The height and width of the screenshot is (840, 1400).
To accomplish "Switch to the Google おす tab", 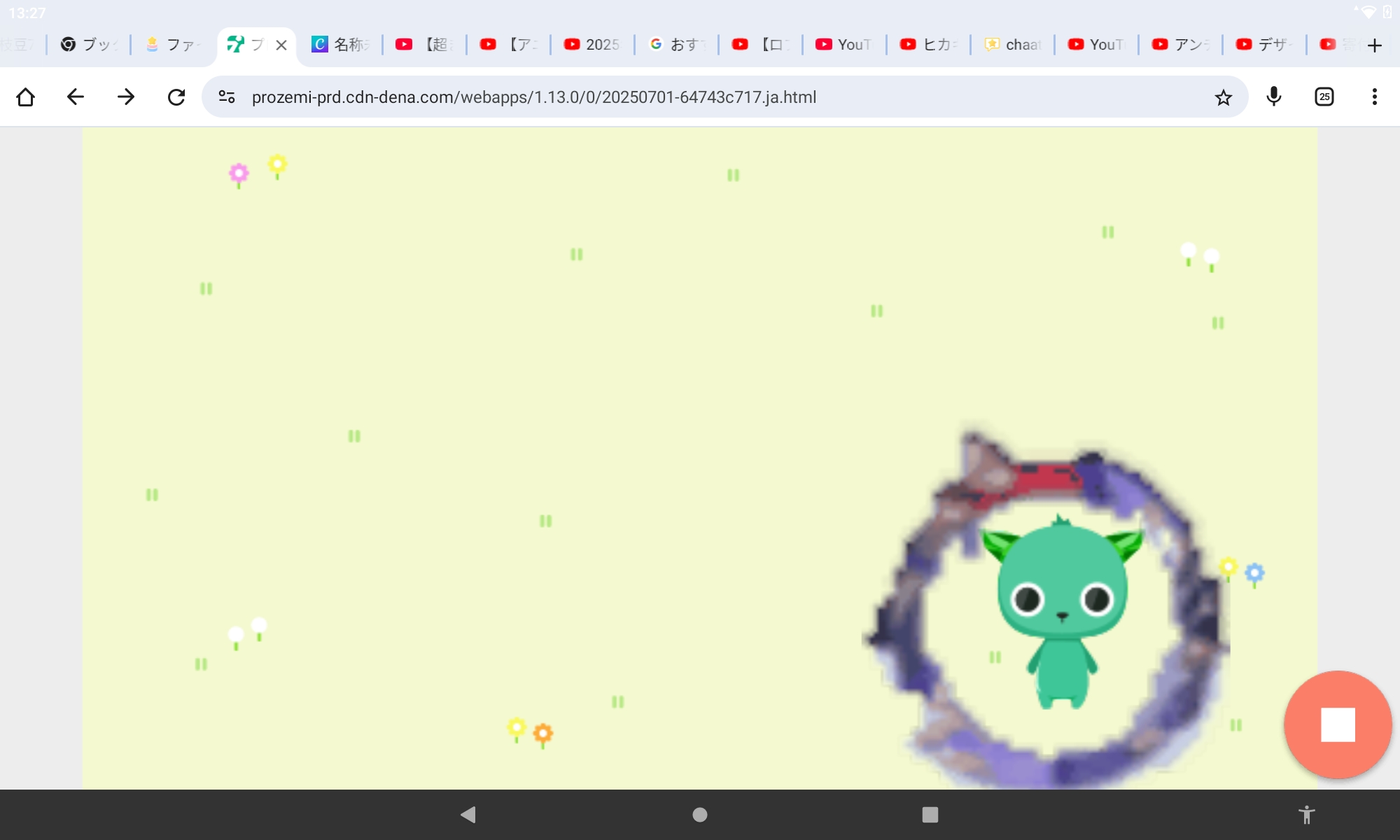I will 677,45.
